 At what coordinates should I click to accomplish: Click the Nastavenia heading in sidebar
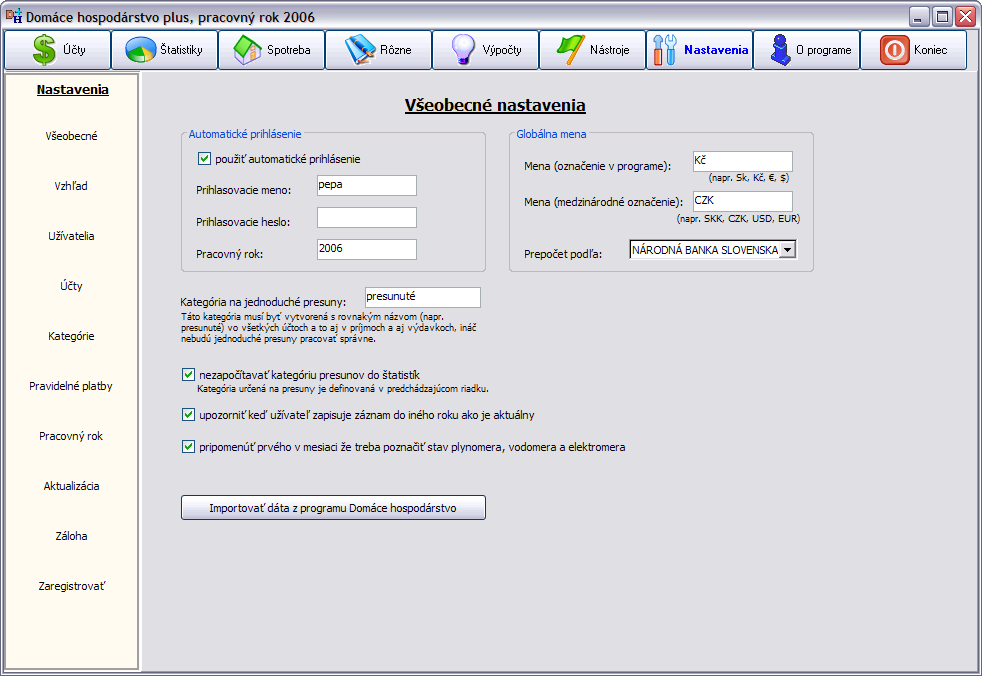73,90
